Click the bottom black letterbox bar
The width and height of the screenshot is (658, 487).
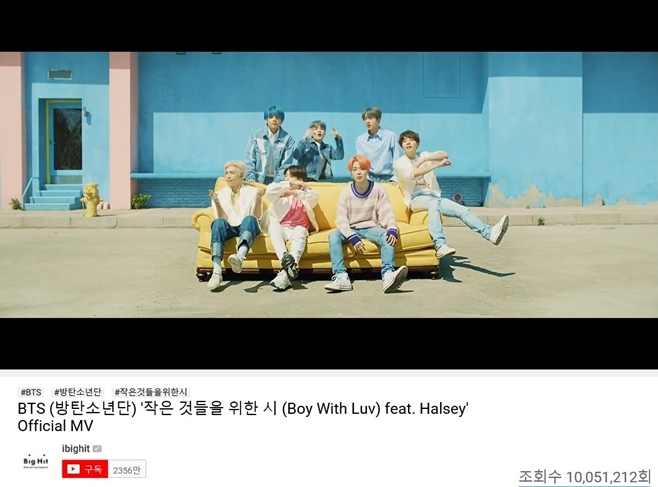tap(329, 343)
